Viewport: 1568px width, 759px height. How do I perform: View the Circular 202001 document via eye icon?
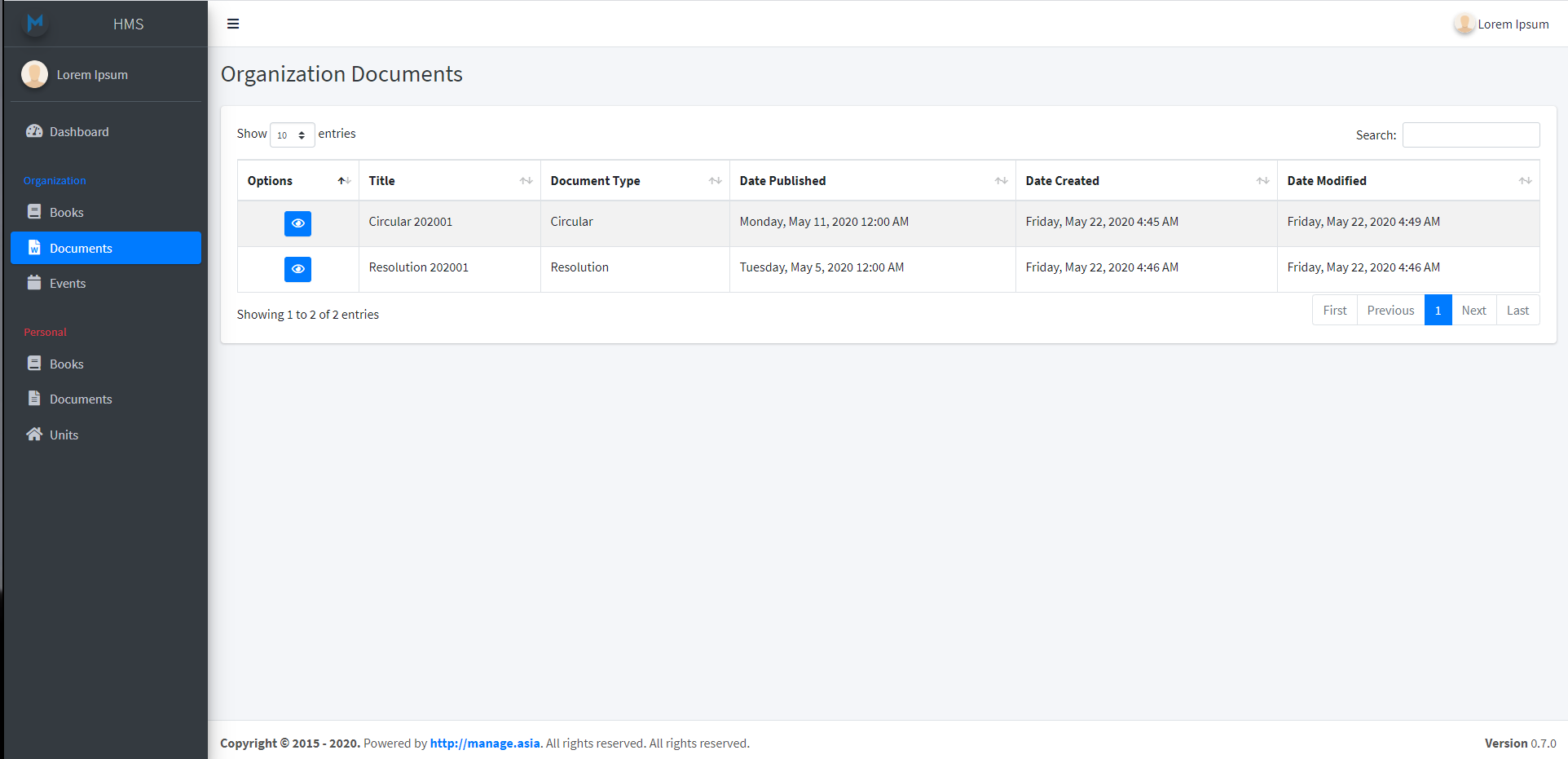pyautogui.click(x=297, y=223)
